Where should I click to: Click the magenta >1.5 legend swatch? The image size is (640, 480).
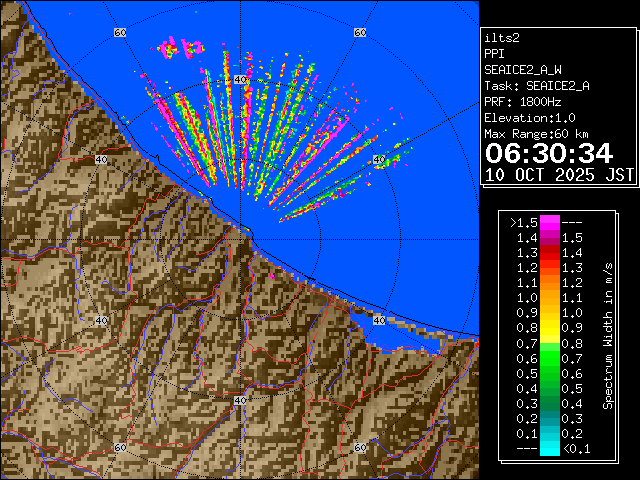(549, 222)
